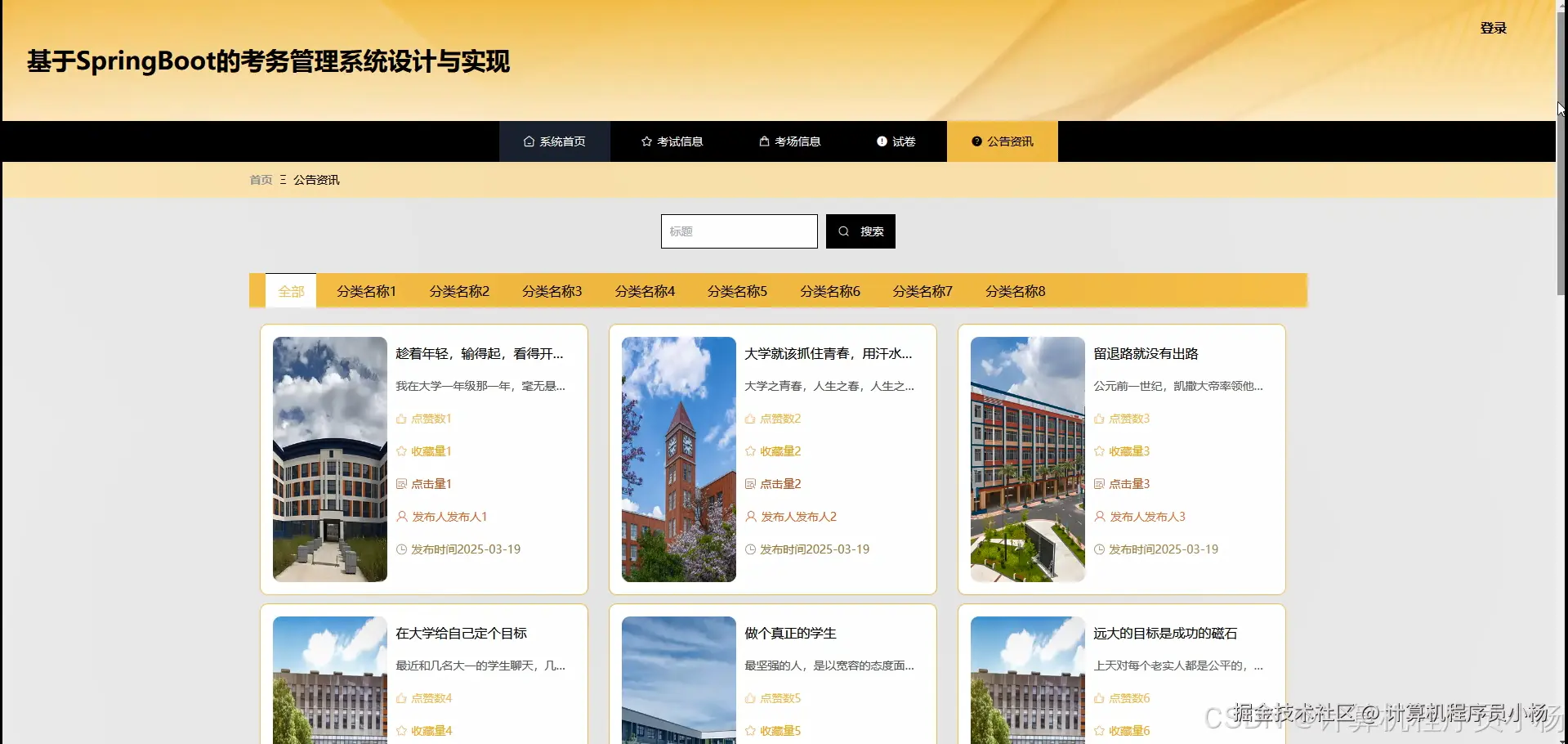Select the magnifier icon in the search button
The height and width of the screenshot is (744, 1568).
[x=843, y=231]
